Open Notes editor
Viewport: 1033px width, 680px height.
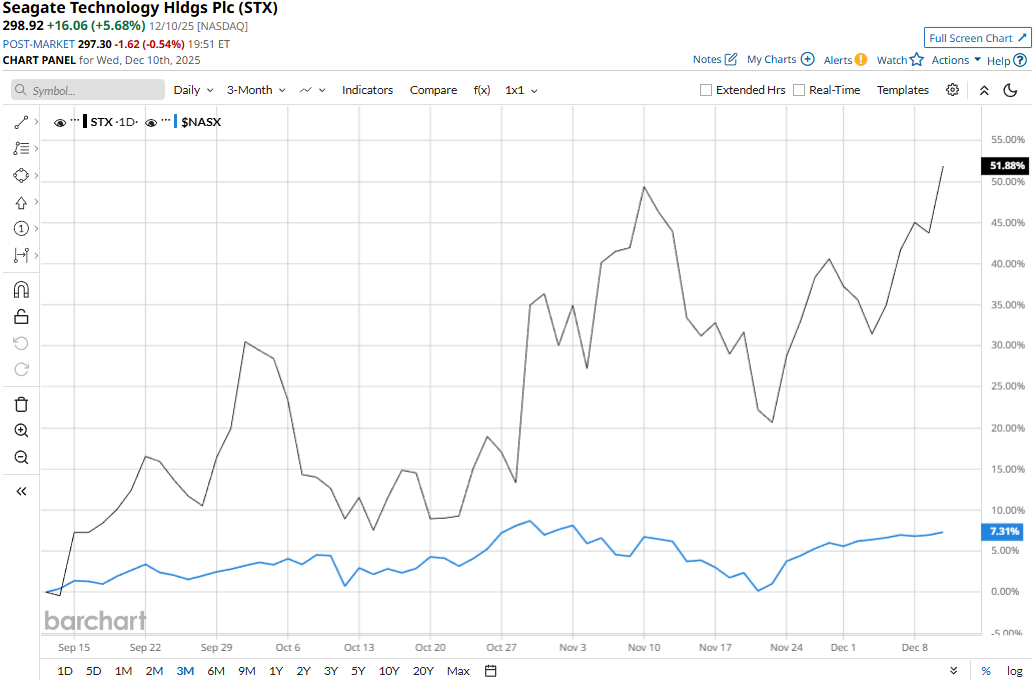point(715,59)
